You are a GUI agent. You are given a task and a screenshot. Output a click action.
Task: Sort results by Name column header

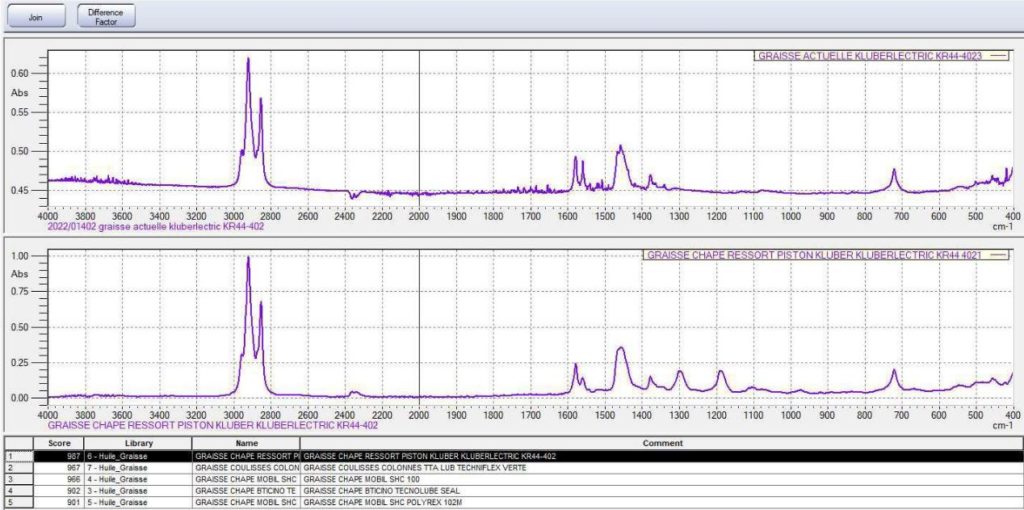pyautogui.click(x=246, y=443)
